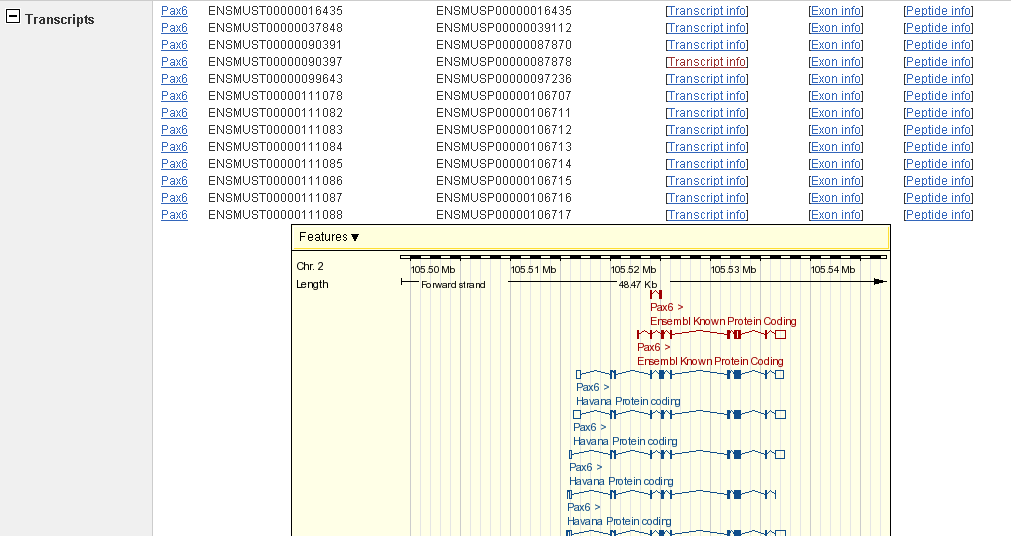Open Exon info for ENSMUST00000016435
The image size is (1011, 536).
[836, 11]
